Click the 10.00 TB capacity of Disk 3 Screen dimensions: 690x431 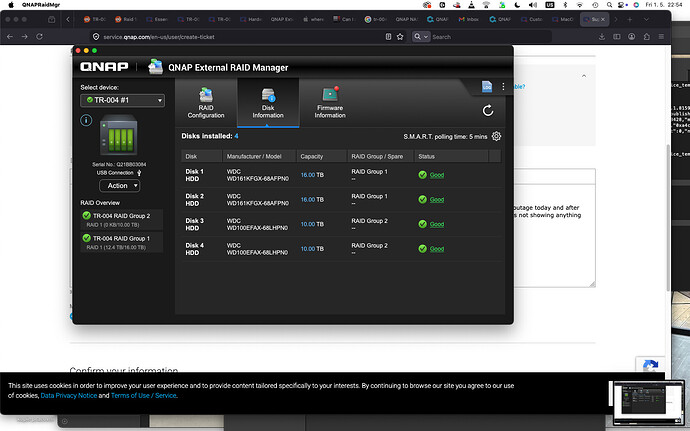pyautogui.click(x=312, y=224)
